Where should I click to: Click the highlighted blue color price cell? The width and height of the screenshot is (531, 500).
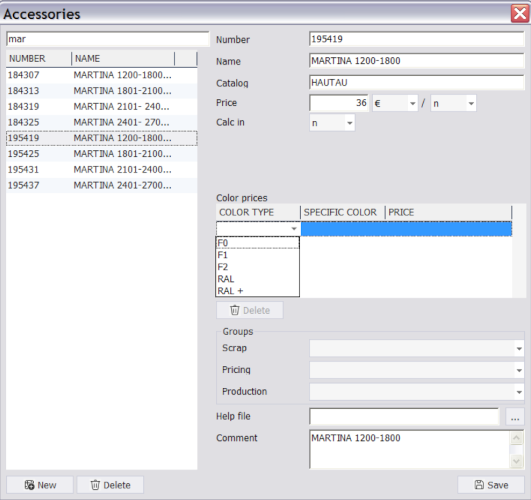pos(406,229)
